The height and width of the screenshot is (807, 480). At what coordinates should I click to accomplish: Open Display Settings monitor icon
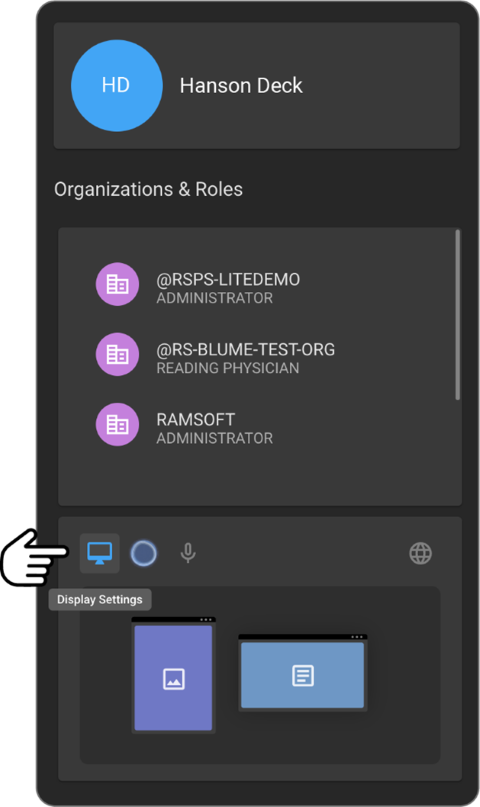[x=100, y=553]
